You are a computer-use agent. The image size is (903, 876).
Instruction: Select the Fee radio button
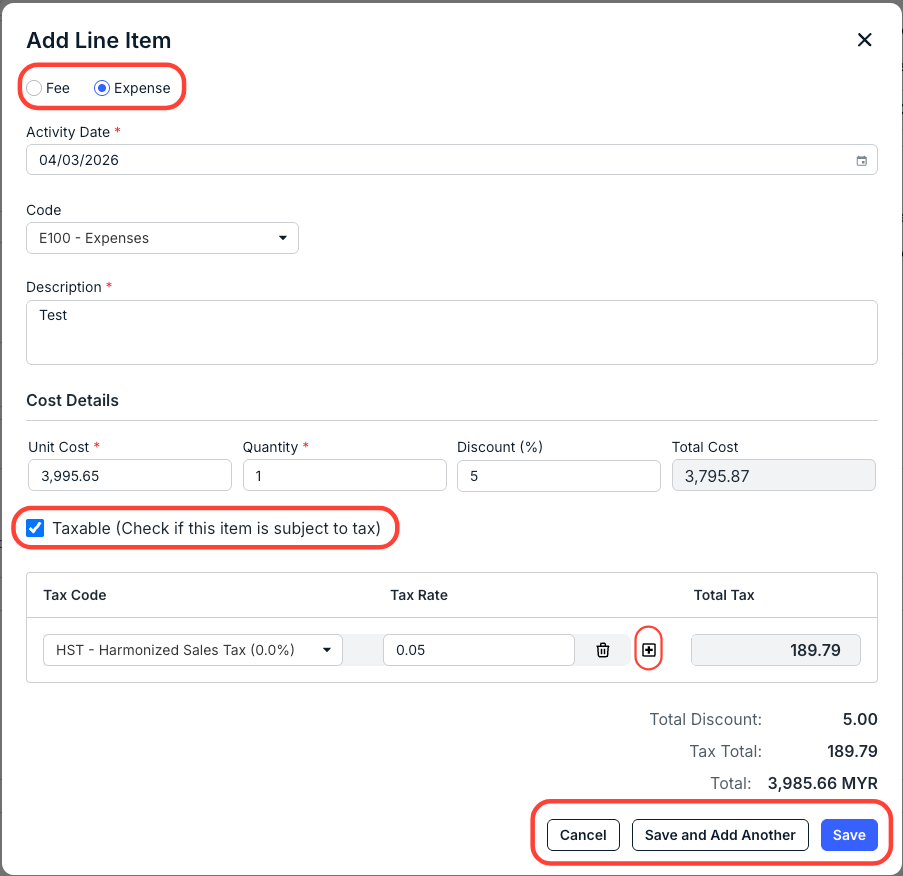coord(34,88)
